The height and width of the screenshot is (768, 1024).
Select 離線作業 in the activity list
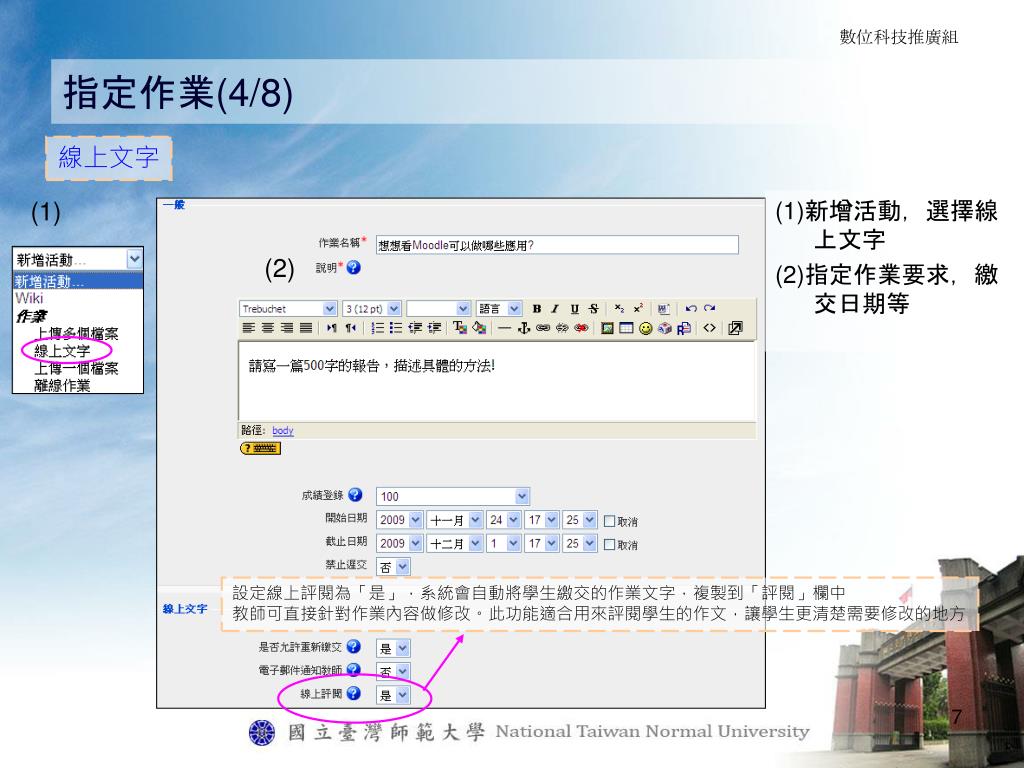pos(62,385)
